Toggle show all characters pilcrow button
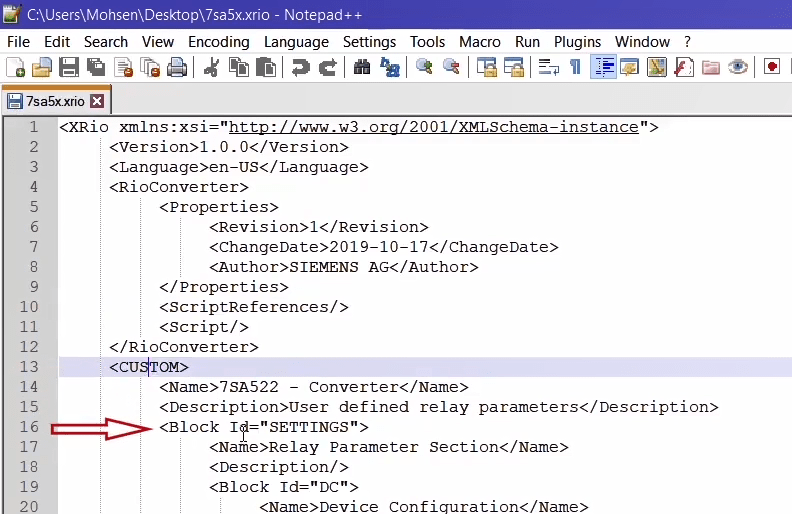This screenshot has width=792, height=514. tap(575, 68)
